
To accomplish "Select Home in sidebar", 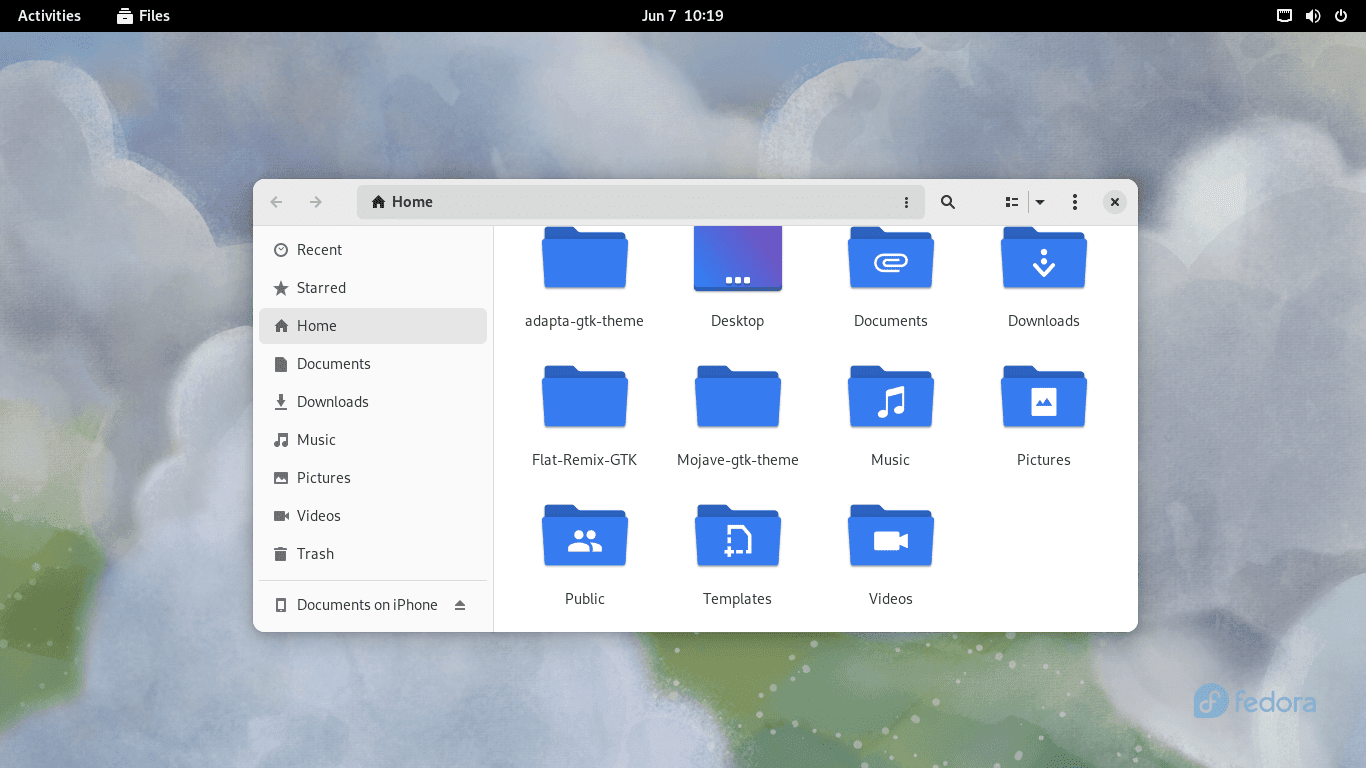I will (373, 326).
